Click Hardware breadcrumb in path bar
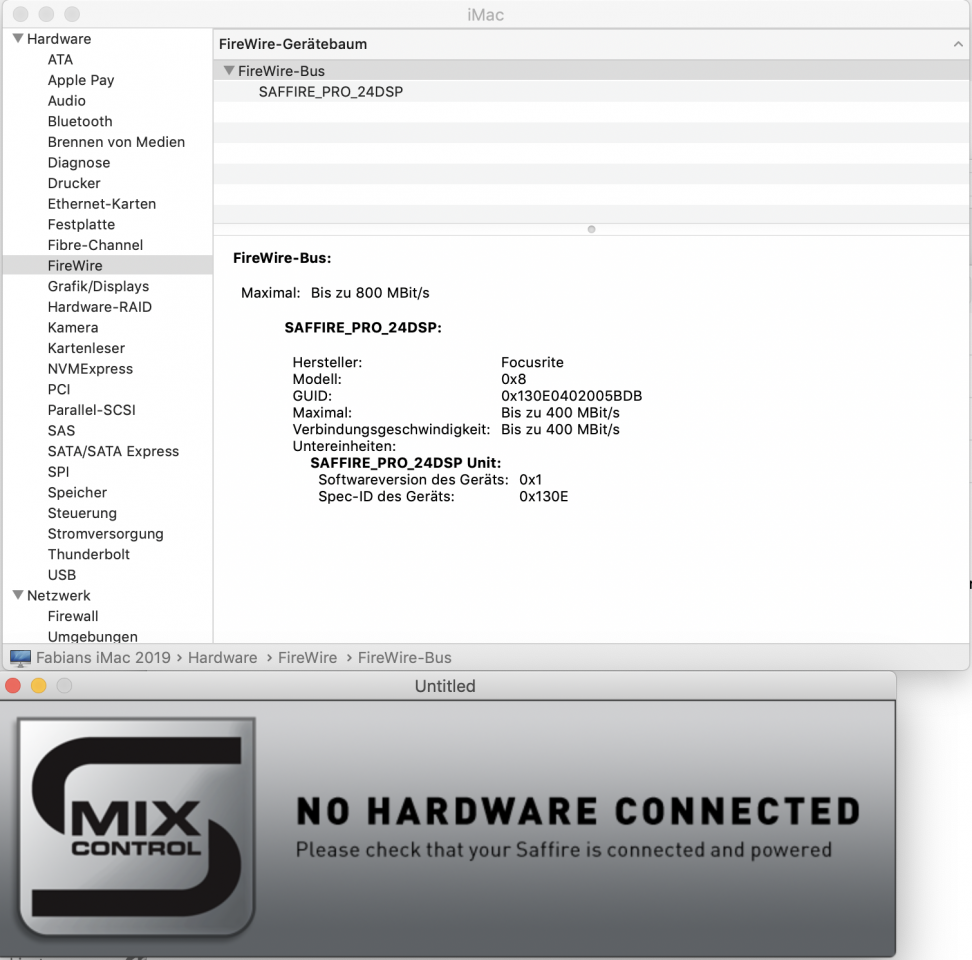 223,657
